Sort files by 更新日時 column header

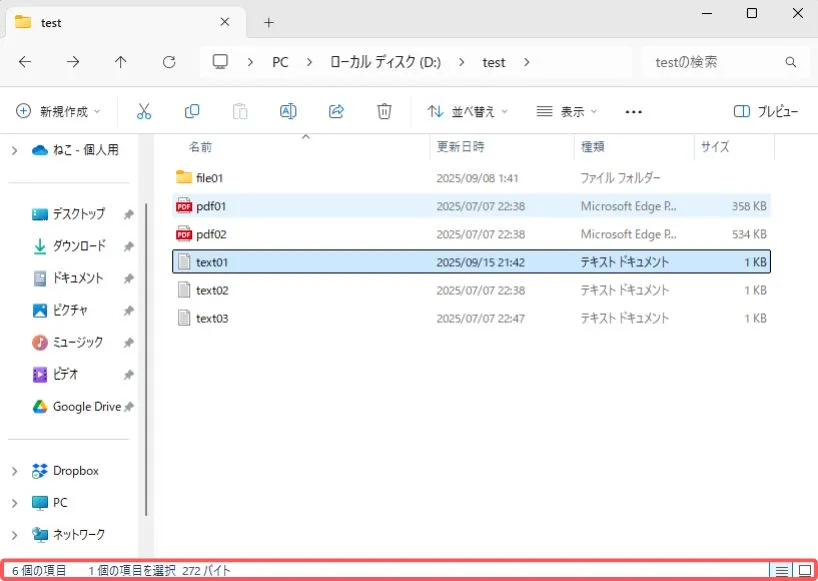pos(461,147)
